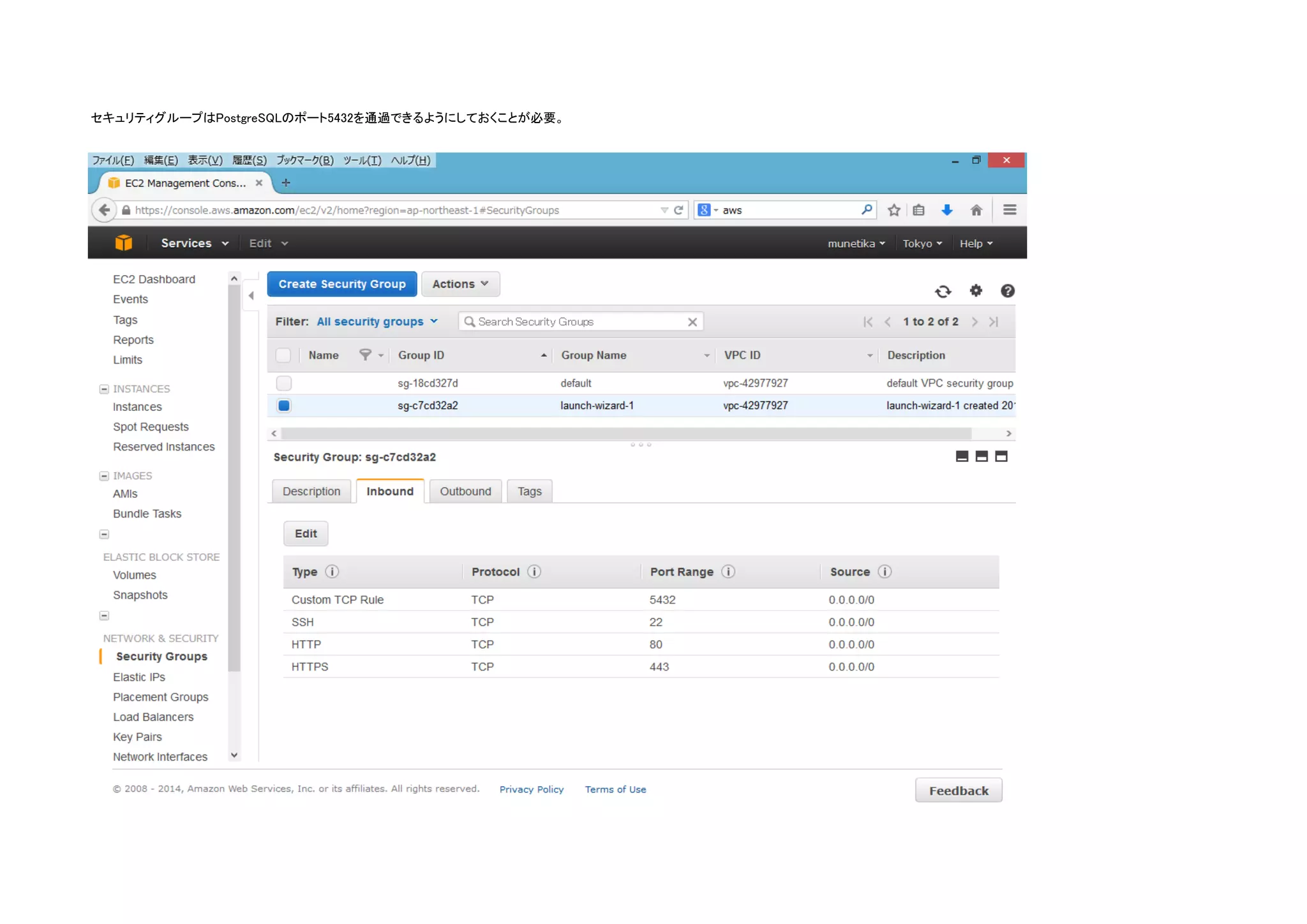Viewport: 1307px width, 924px height.
Task: Open the bookmarks list icon
Action: pos(918,210)
